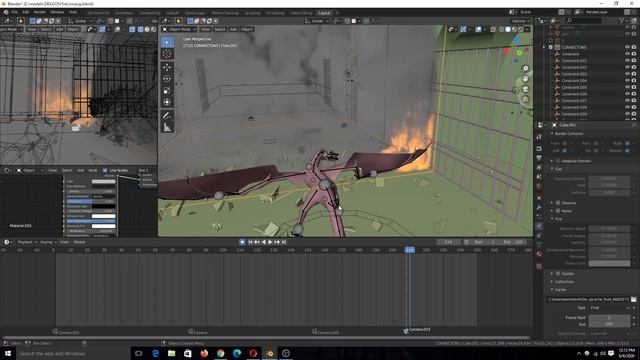Viewport: 640px width, 360px height.
Task: Select the Measure tool
Action: coord(167,127)
